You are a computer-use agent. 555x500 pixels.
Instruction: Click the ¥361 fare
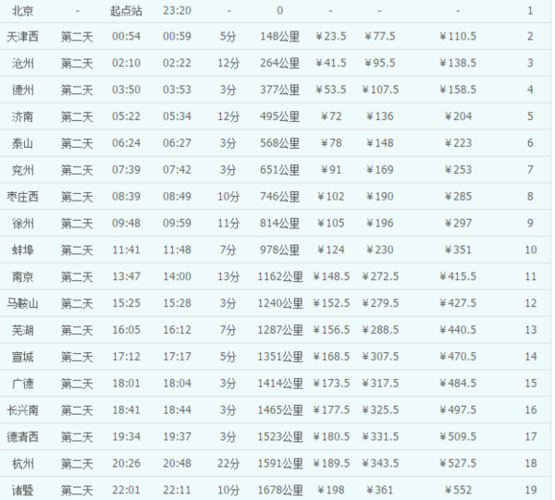(x=380, y=490)
